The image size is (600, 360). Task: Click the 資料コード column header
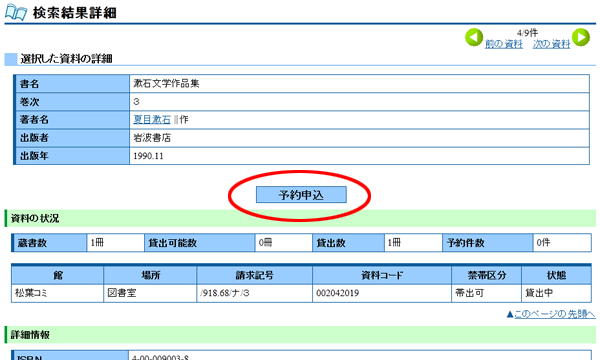(x=382, y=275)
